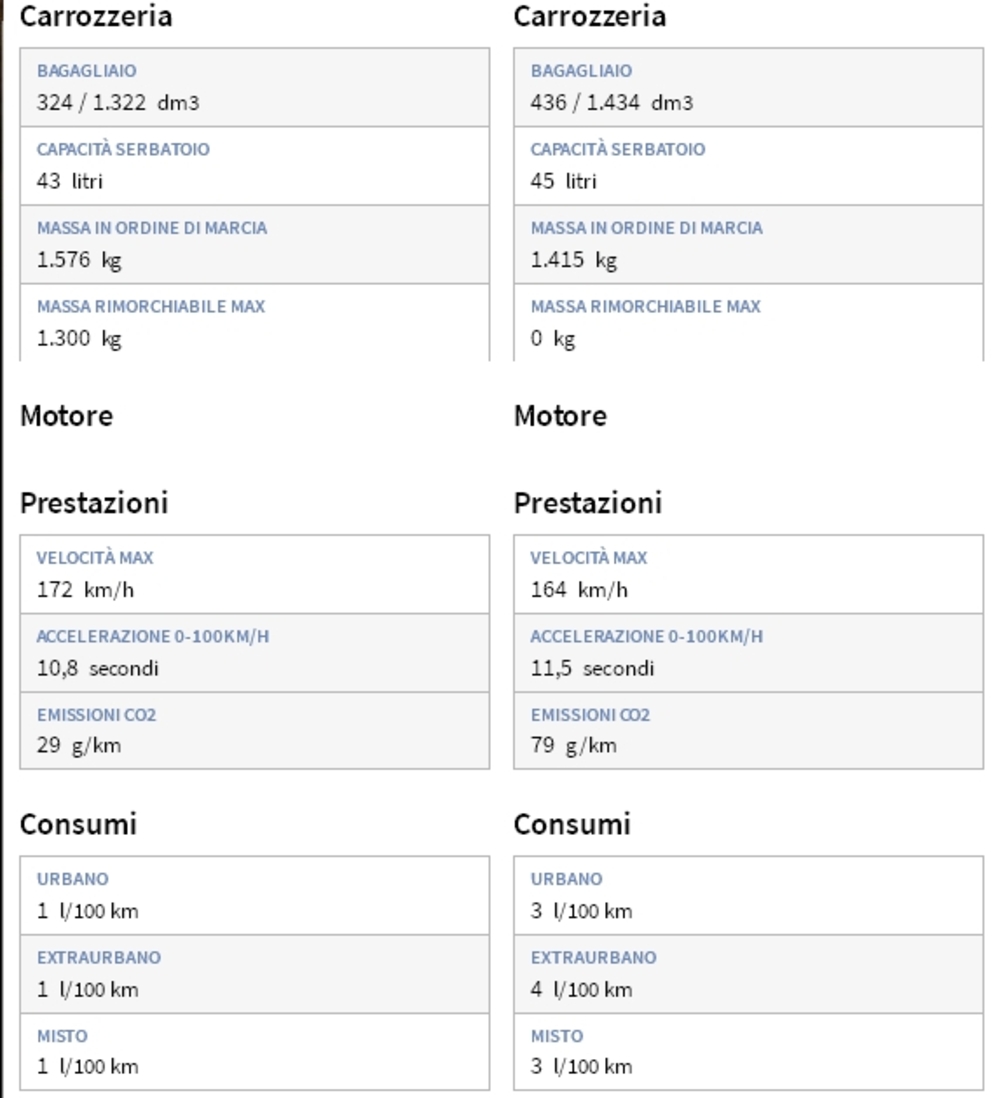
Task: Select the Capacità Serbatoio row with 43 litri
Action: pos(255,166)
